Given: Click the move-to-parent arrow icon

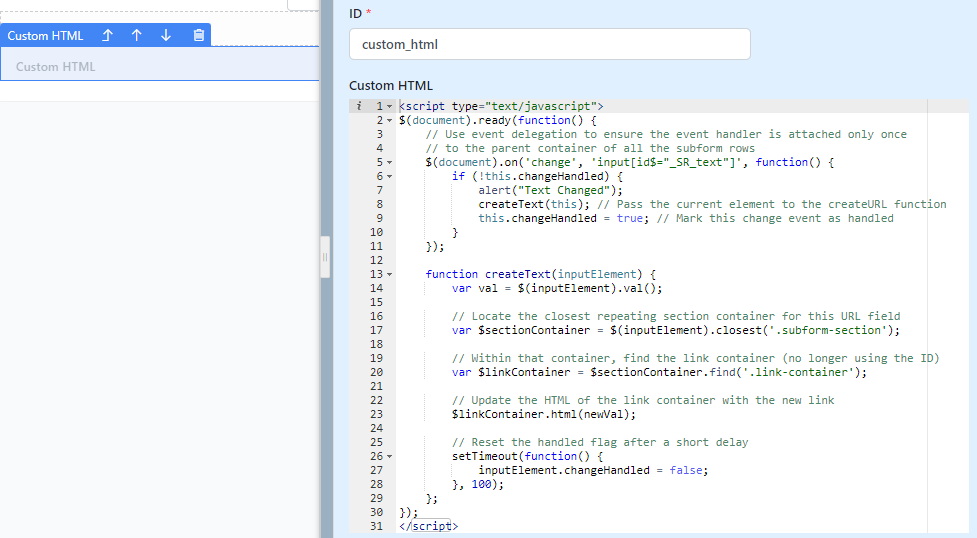Looking at the screenshot, I should click(107, 35).
